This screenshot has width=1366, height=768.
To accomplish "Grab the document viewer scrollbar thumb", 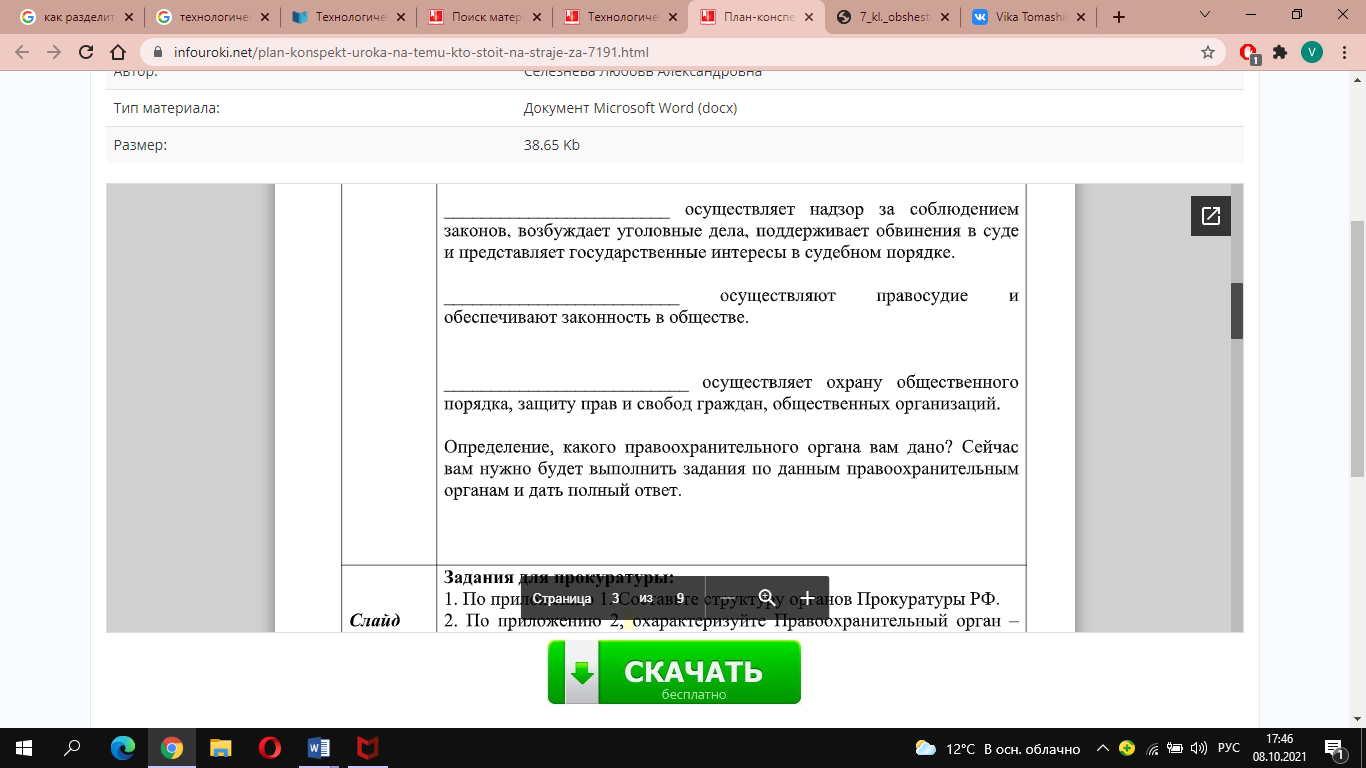I will [x=1236, y=311].
